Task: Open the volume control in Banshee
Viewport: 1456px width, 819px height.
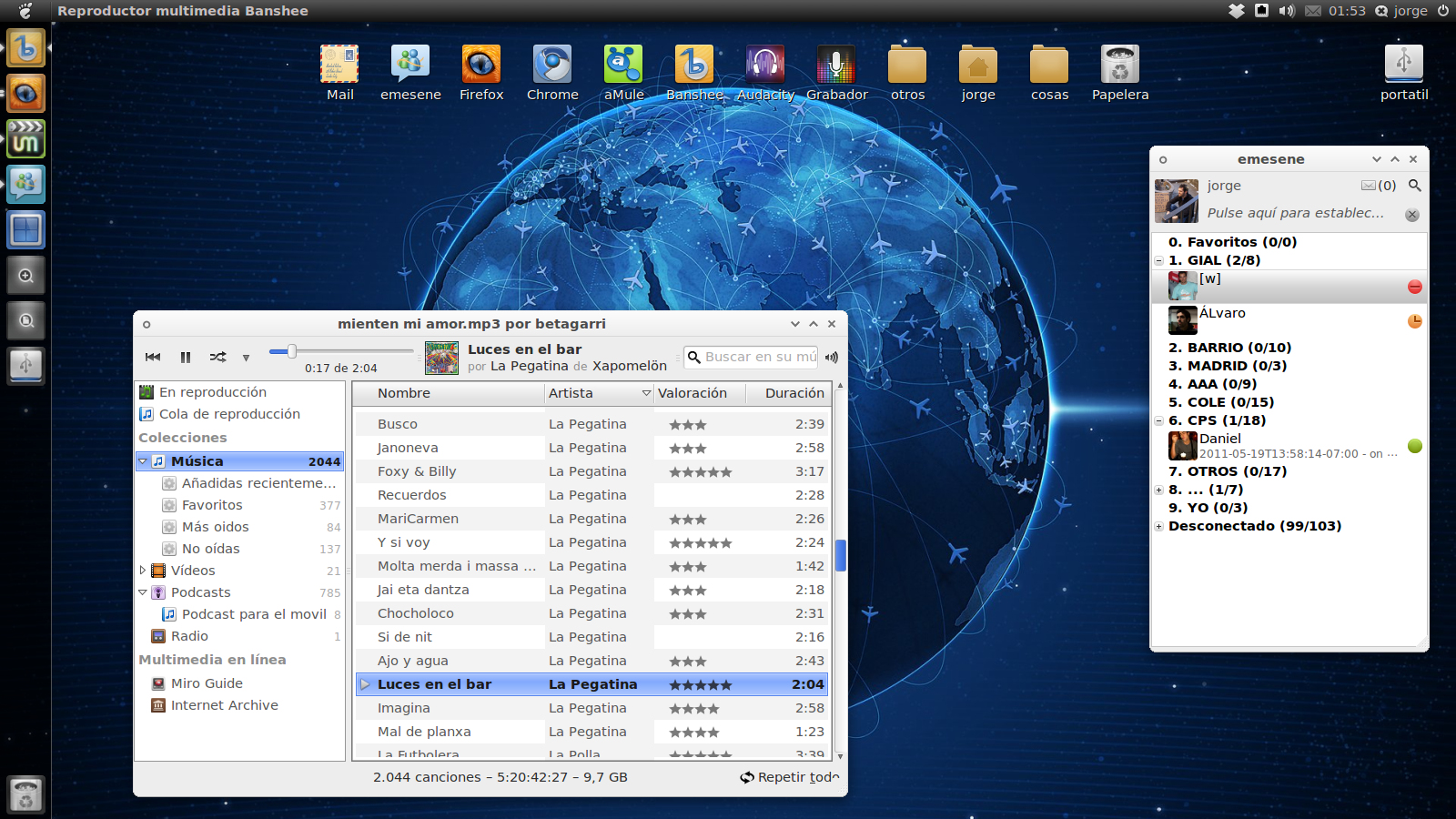Action: [832, 358]
